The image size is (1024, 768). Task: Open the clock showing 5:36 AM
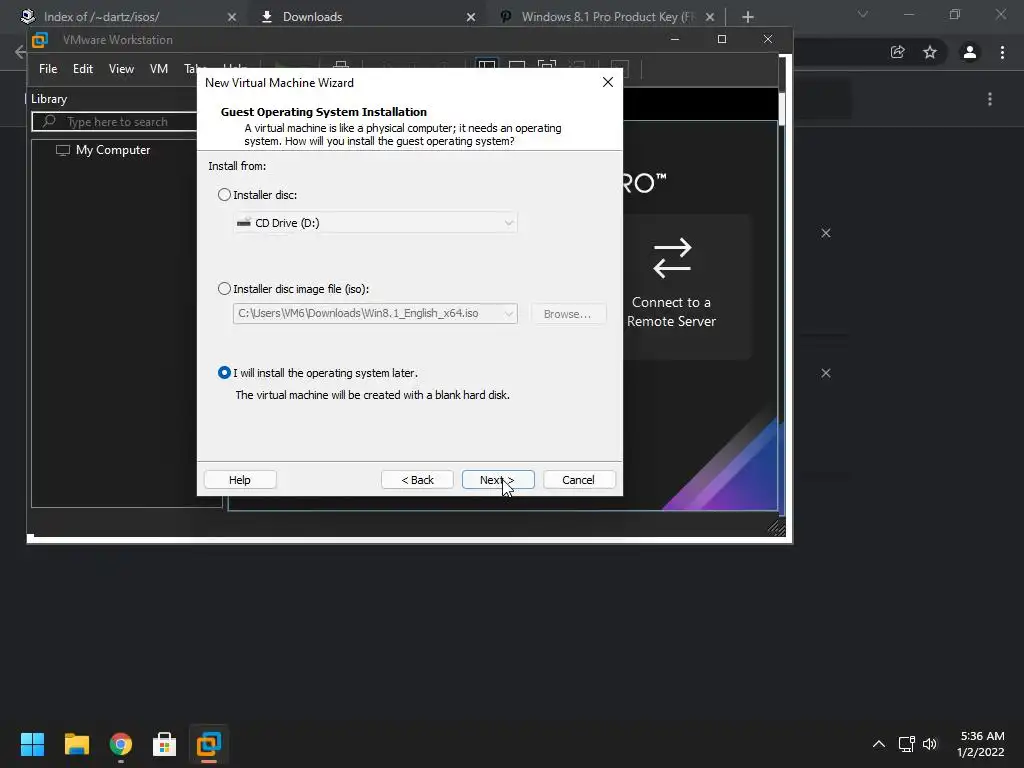(x=981, y=744)
